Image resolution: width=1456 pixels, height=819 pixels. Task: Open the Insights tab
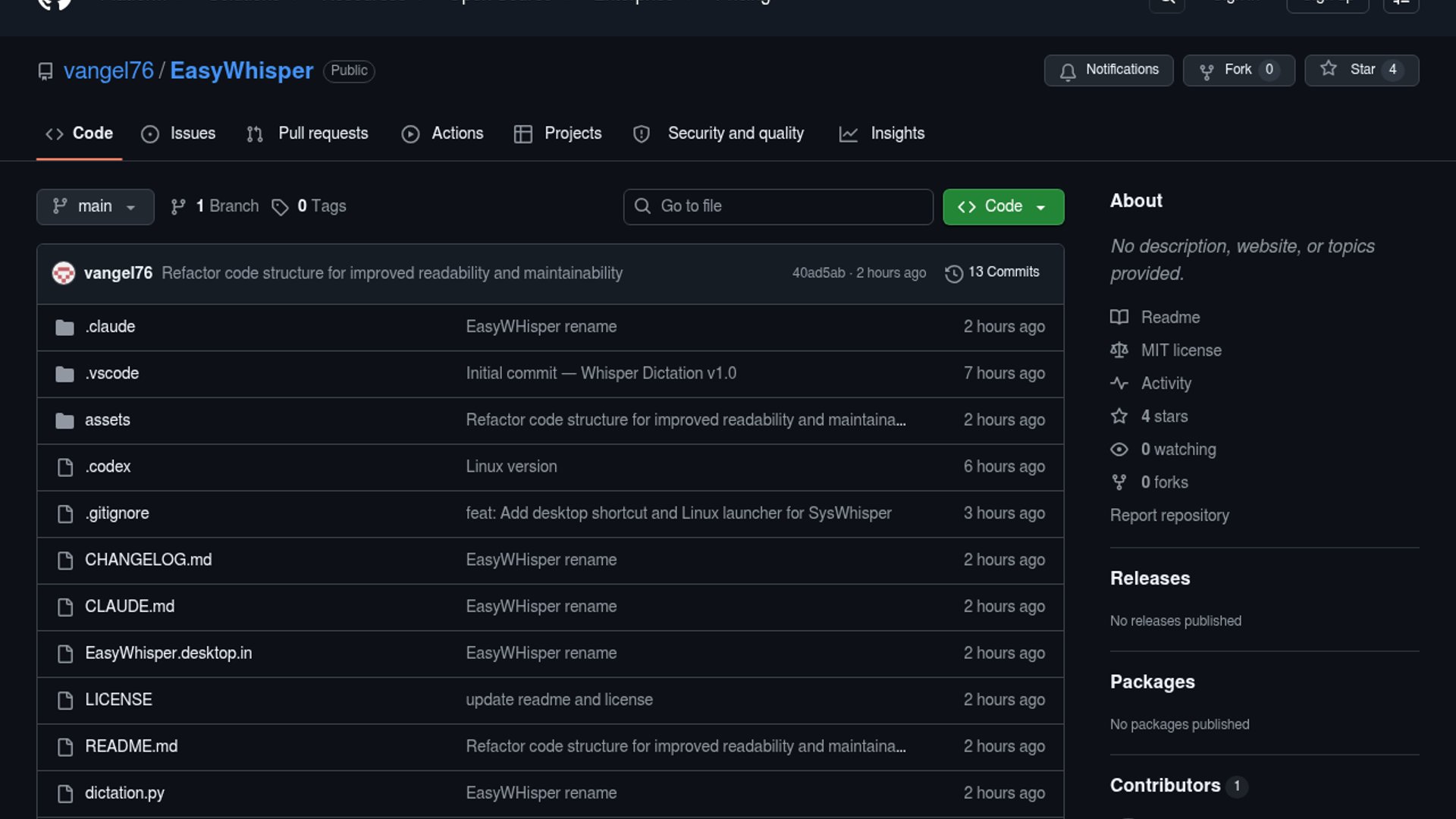click(x=882, y=133)
